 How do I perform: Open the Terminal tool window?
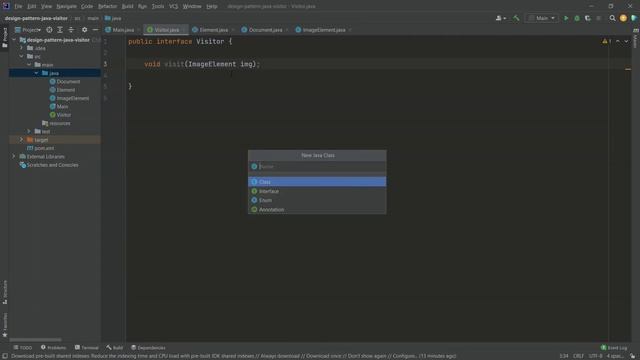click(x=87, y=348)
